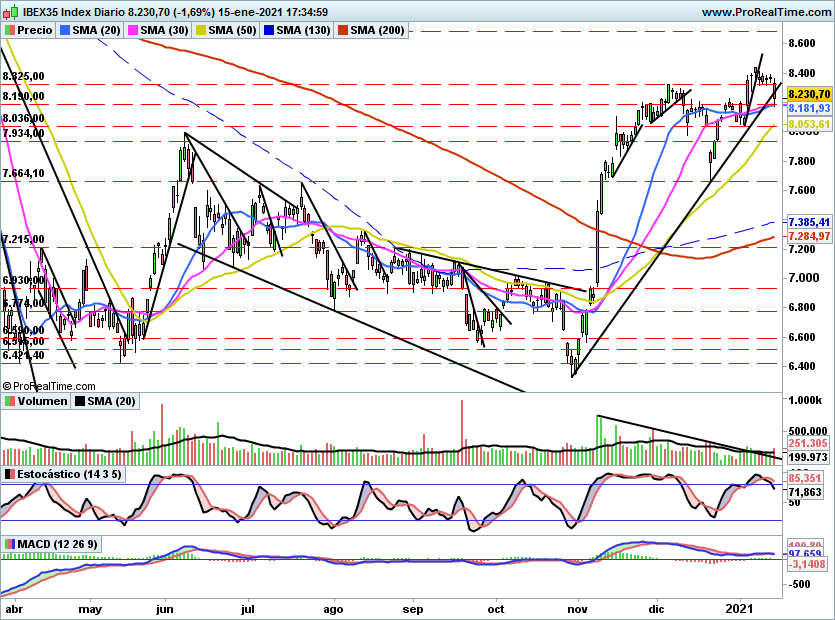Screen dimensions: 835x620
Task: Click the oct month marker on time axis
Action: tap(496, 608)
